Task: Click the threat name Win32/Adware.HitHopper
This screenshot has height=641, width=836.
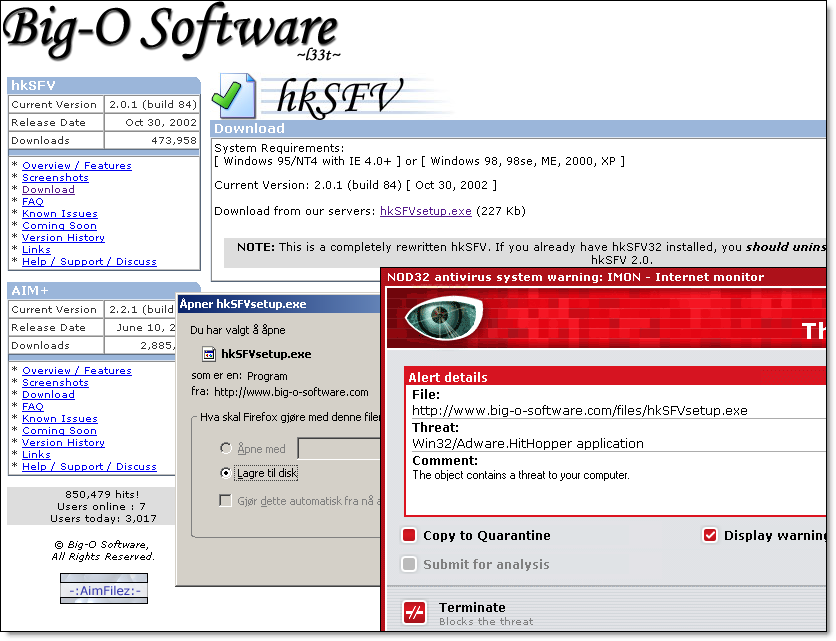Action: [x=528, y=444]
